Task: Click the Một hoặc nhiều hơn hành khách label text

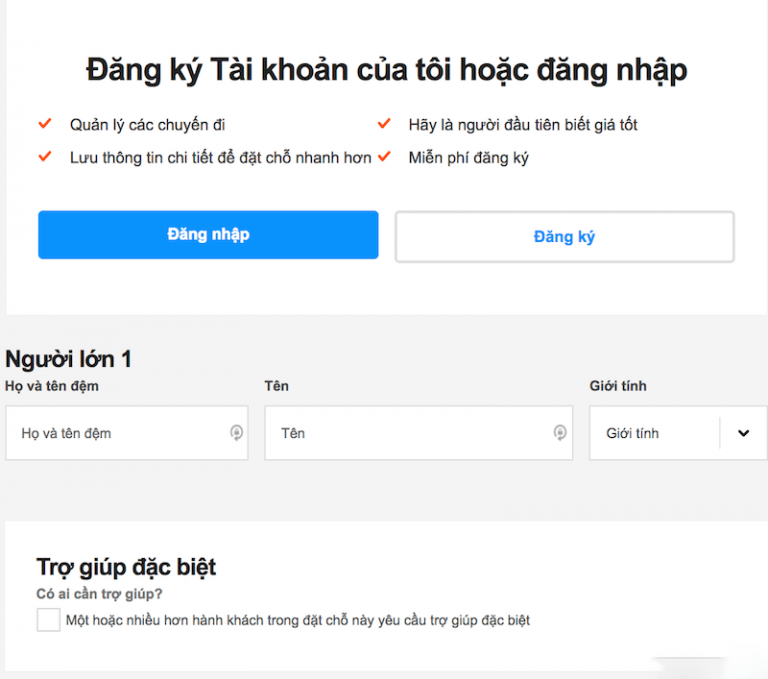Action: click(297, 620)
